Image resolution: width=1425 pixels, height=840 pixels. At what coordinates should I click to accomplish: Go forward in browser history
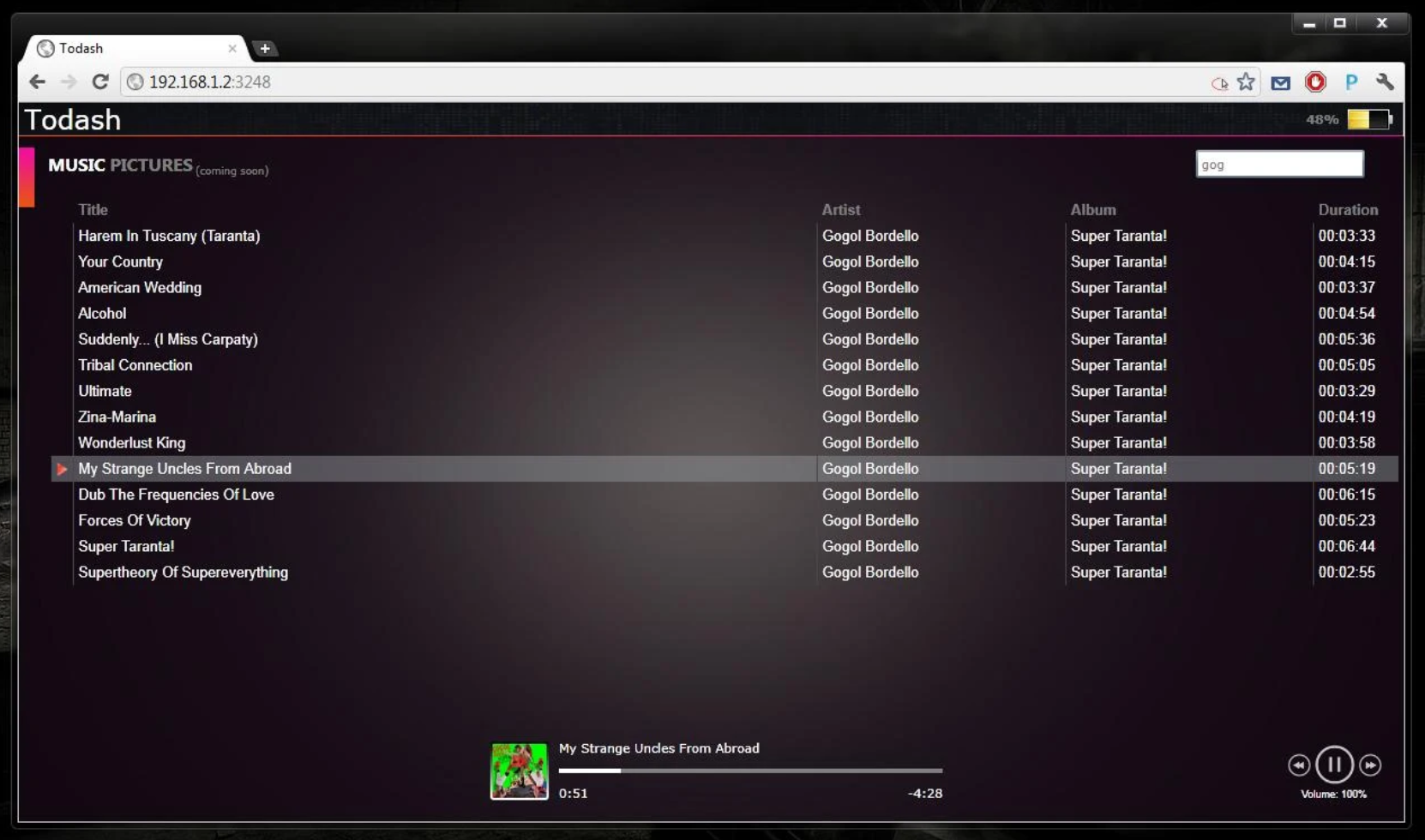pyautogui.click(x=69, y=81)
